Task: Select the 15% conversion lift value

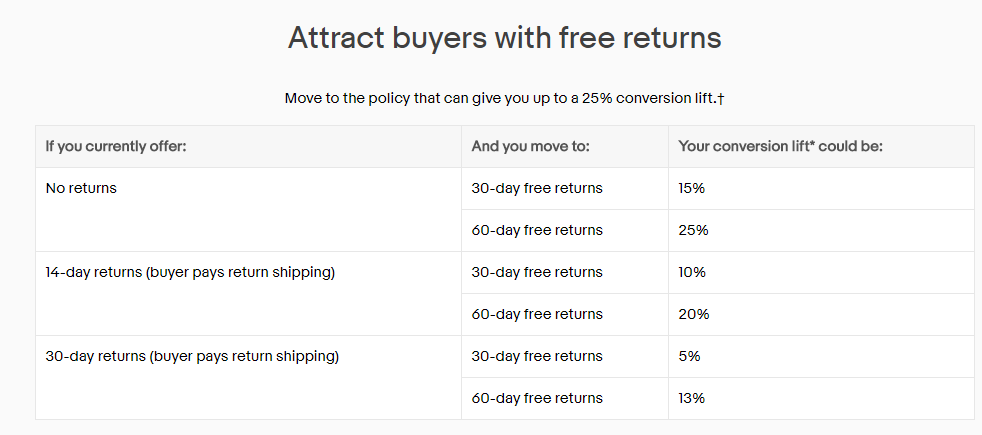Action: (691, 188)
